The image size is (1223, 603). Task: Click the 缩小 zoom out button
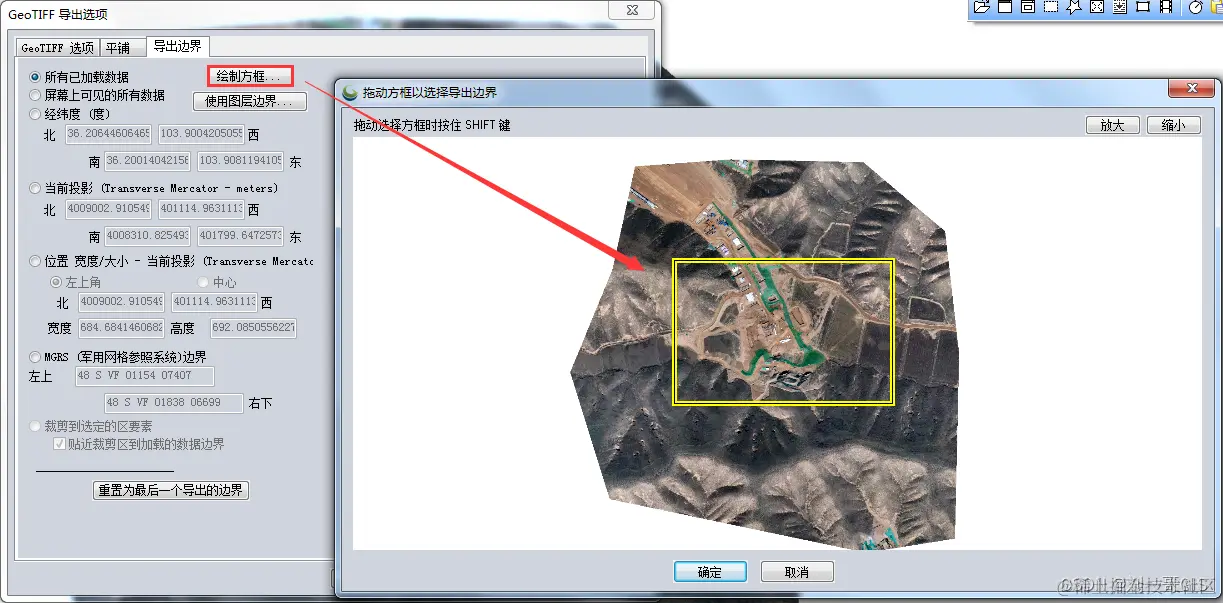point(1173,125)
